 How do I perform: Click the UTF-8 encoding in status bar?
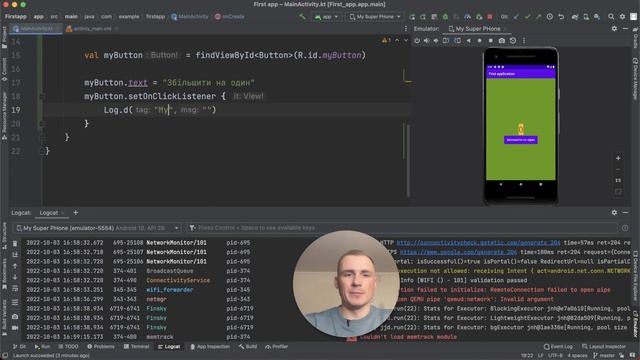click(555, 356)
